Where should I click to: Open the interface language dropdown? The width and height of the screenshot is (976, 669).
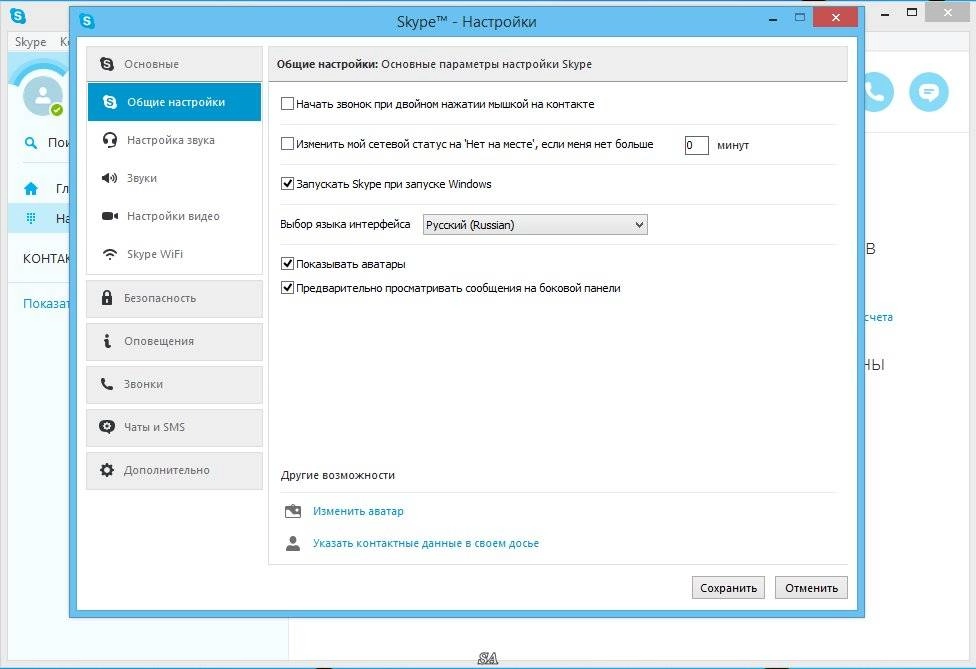coord(535,225)
